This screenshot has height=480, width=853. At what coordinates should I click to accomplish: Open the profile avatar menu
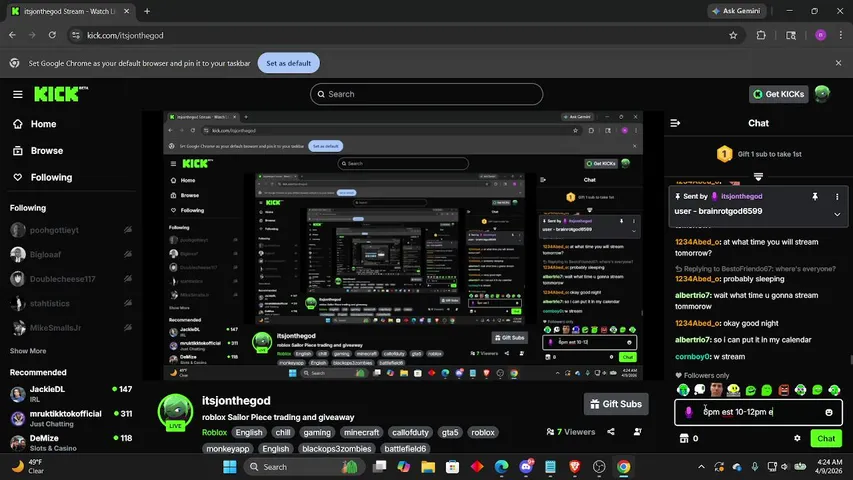tap(822, 94)
